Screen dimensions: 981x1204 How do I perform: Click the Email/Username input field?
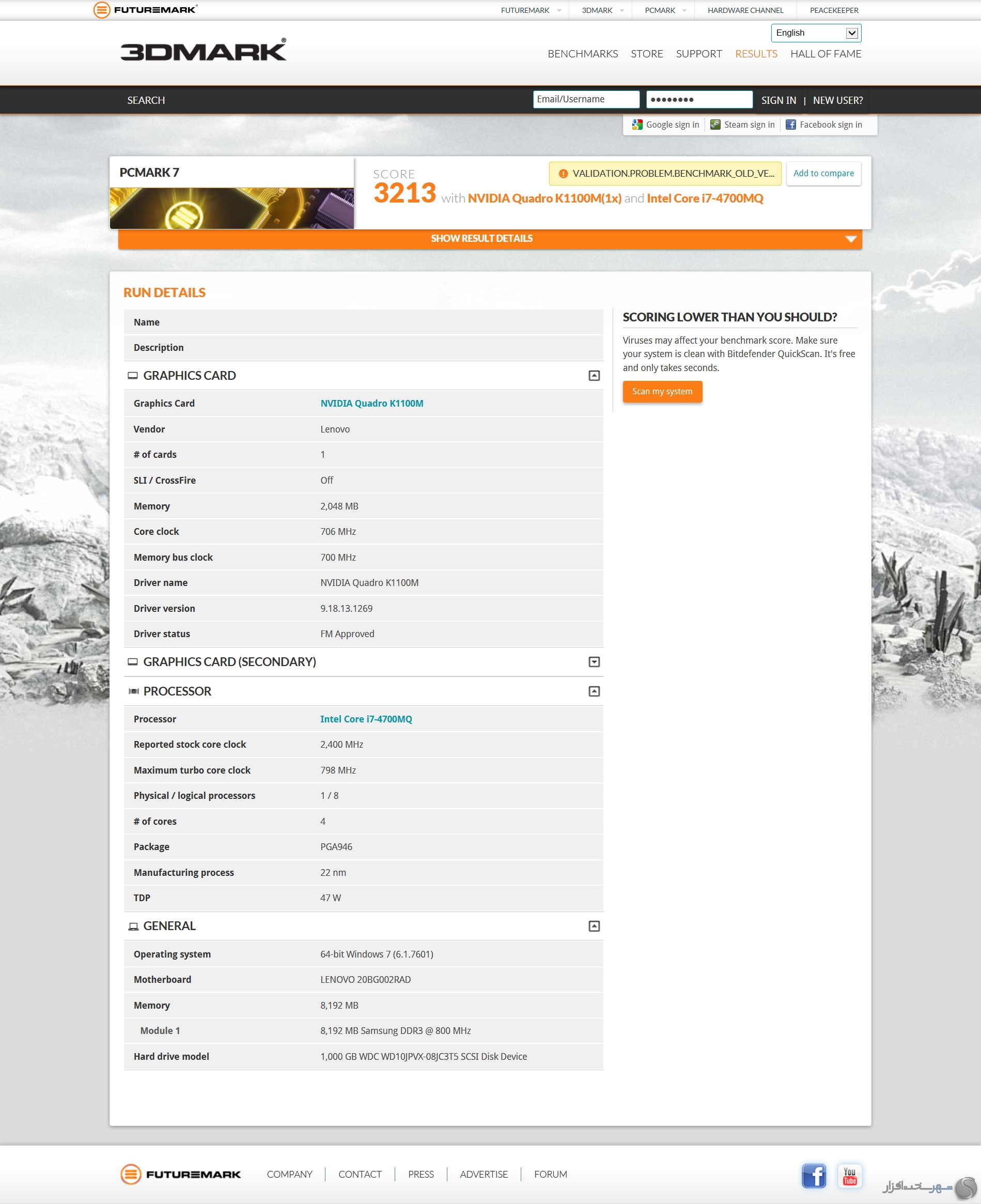coord(586,100)
